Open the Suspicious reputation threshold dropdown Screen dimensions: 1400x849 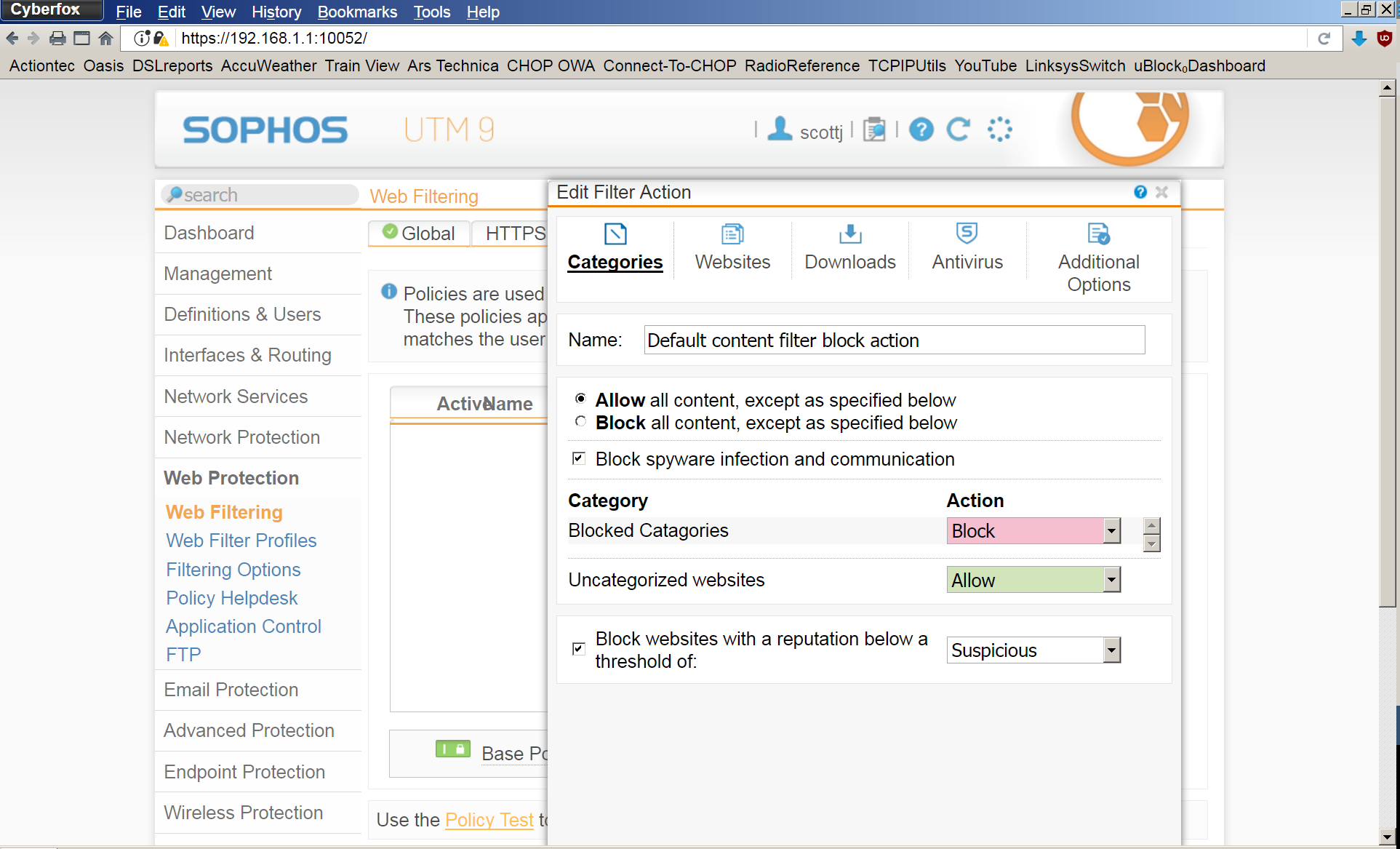click(x=1033, y=650)
